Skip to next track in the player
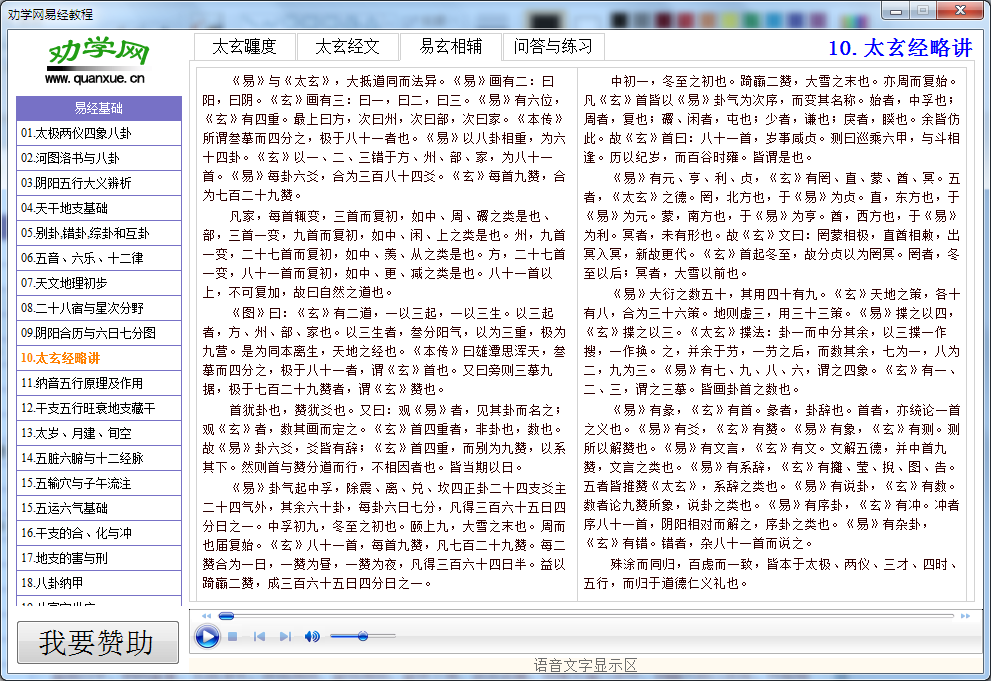 coord(283,636)
